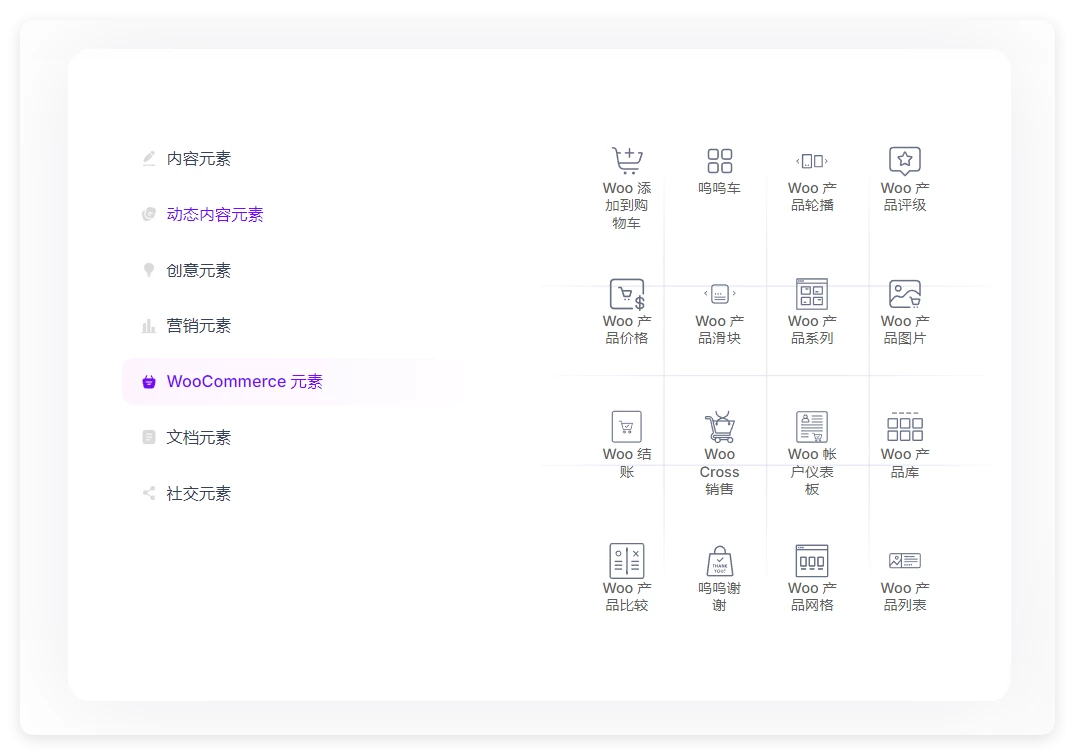Open the Woo 产品系列 icon
The height and width of the screenshot is (755, 1075).
click(x=811, y=294)
